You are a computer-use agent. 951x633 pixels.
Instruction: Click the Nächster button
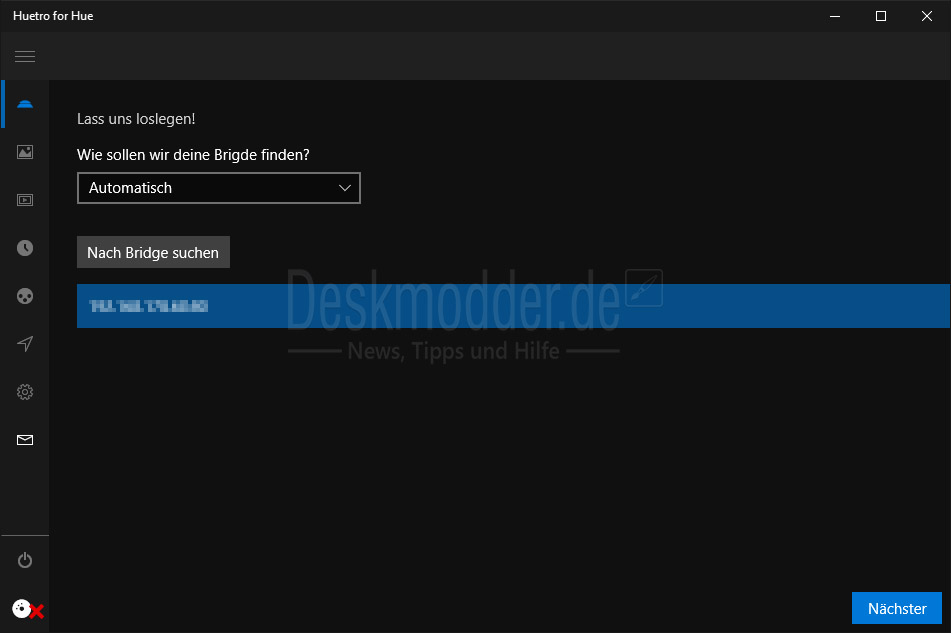[x=897, y=608]
